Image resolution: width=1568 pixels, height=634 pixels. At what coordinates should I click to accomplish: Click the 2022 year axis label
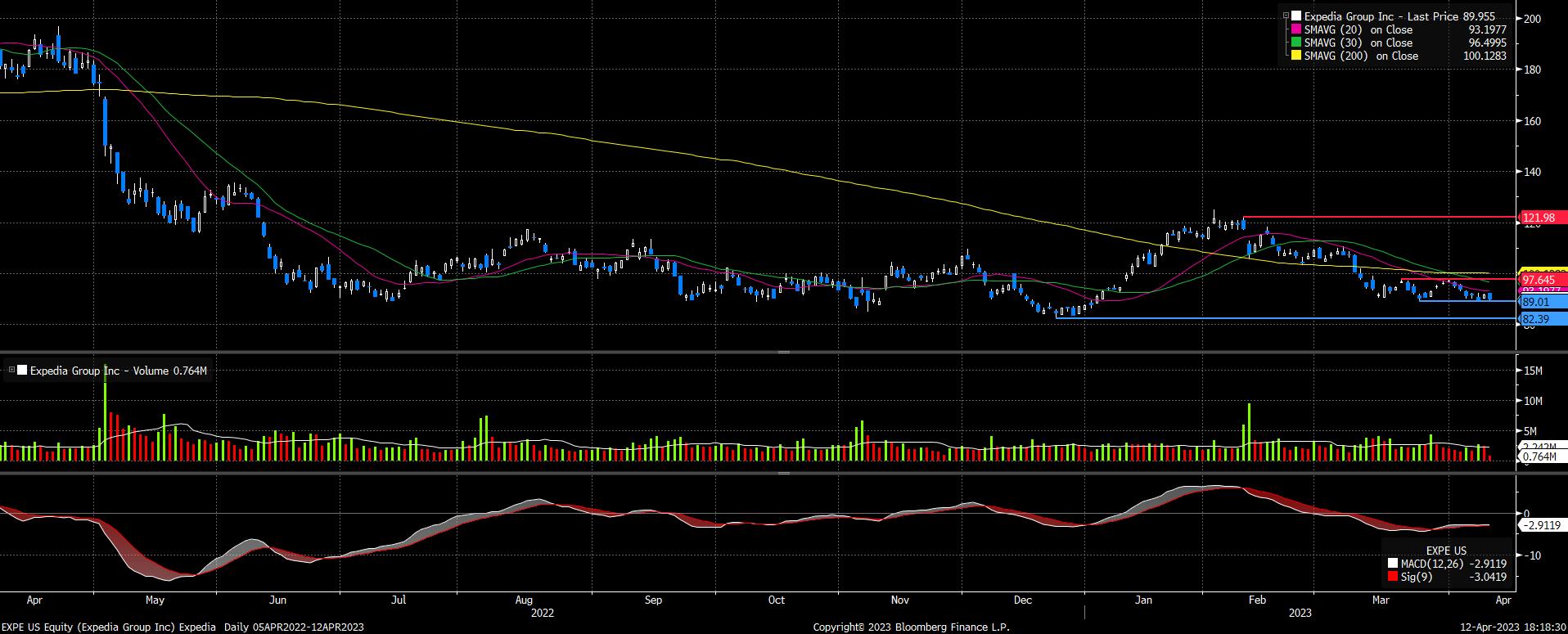tap(543, 613)
